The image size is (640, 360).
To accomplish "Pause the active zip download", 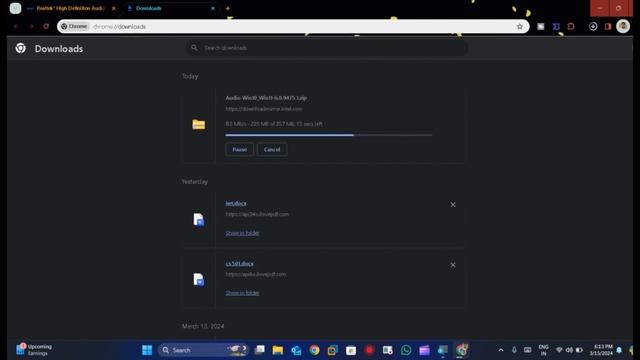I will tap(240, 149).
